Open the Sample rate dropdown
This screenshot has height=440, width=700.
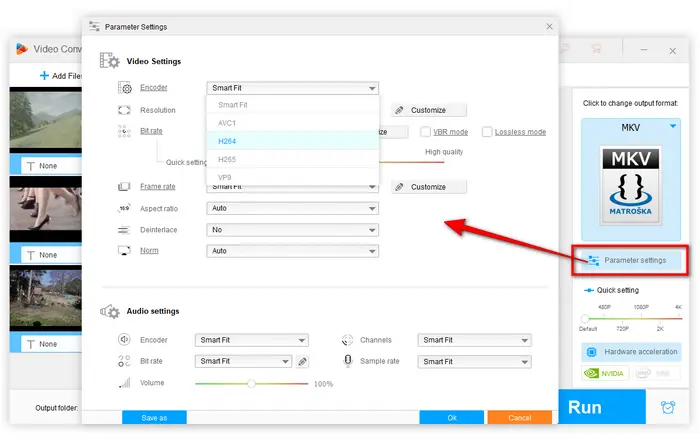[x=474, y=361]
